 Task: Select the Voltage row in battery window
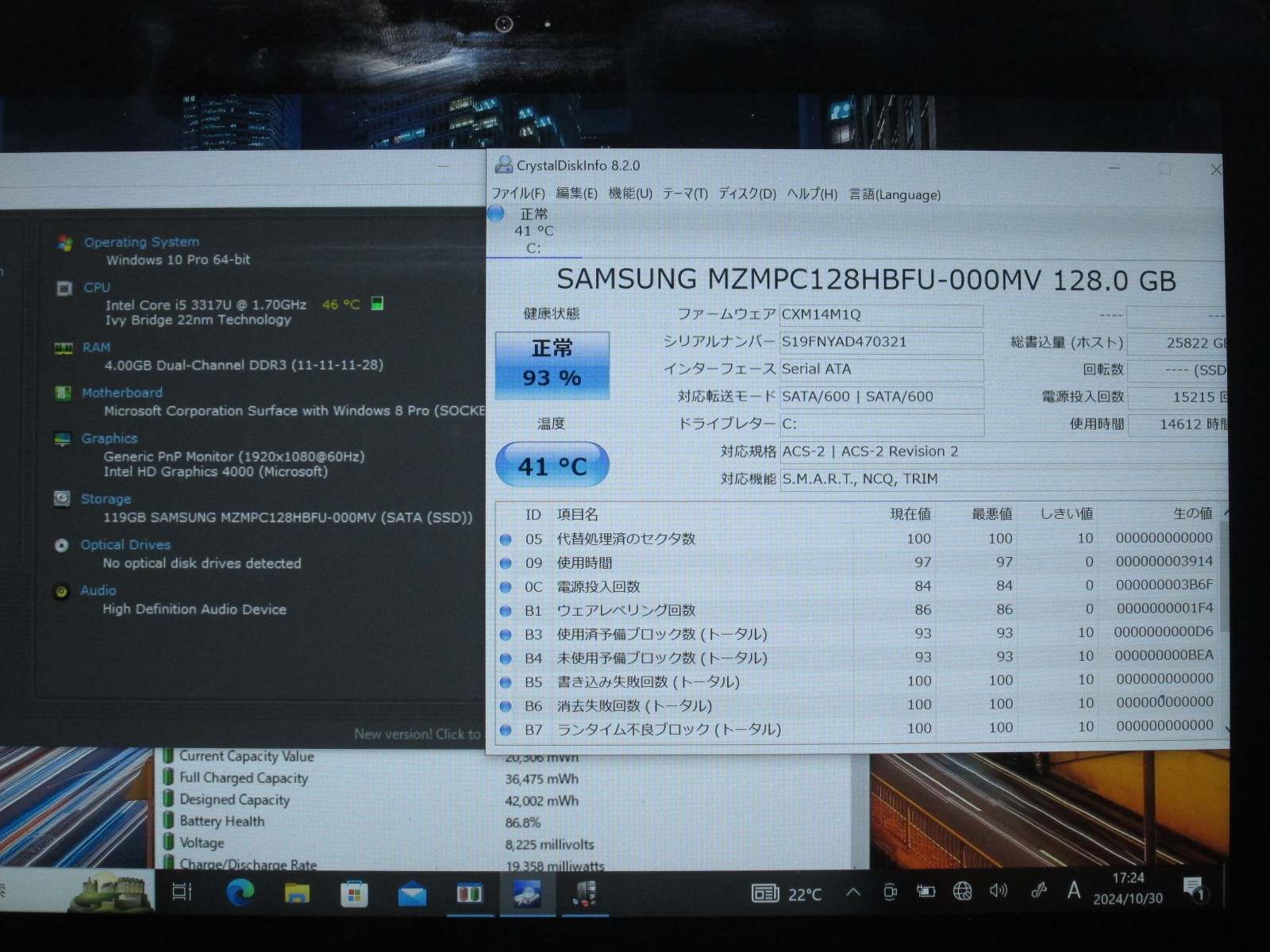pos(508,843)
